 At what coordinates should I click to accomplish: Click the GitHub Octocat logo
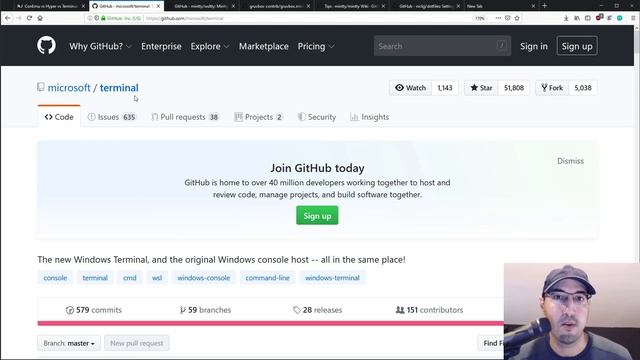click(47, 45)
